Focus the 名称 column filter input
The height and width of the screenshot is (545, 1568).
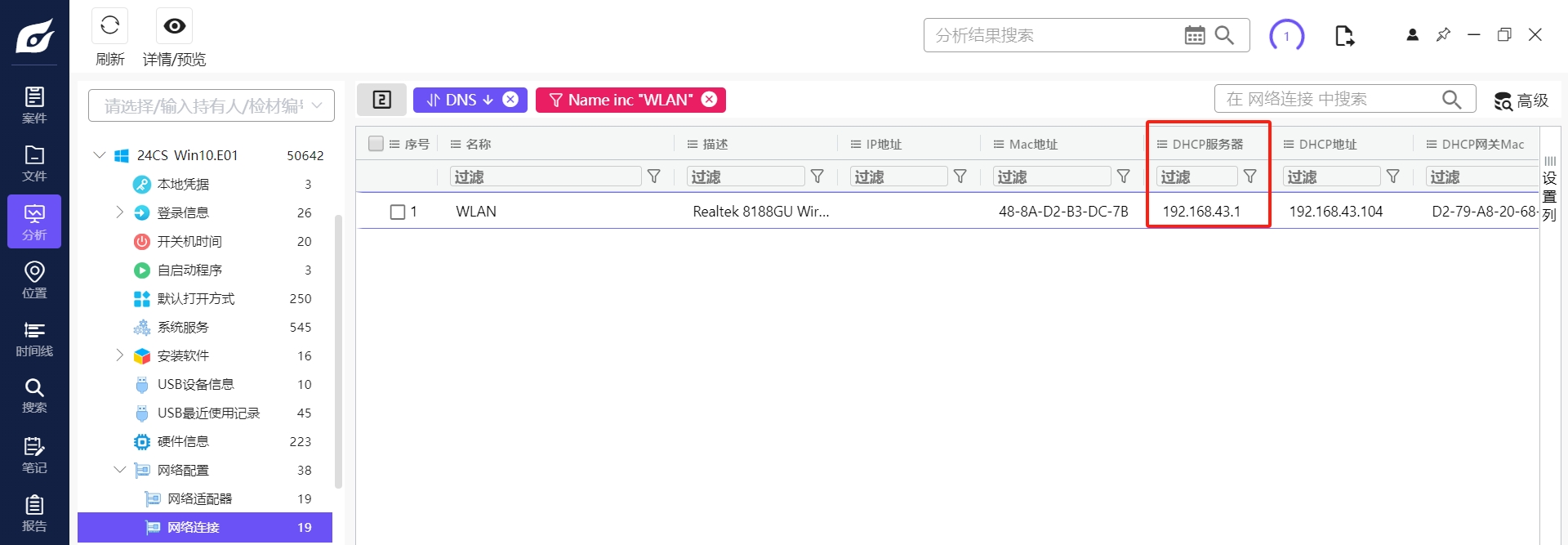pos(546,176)
